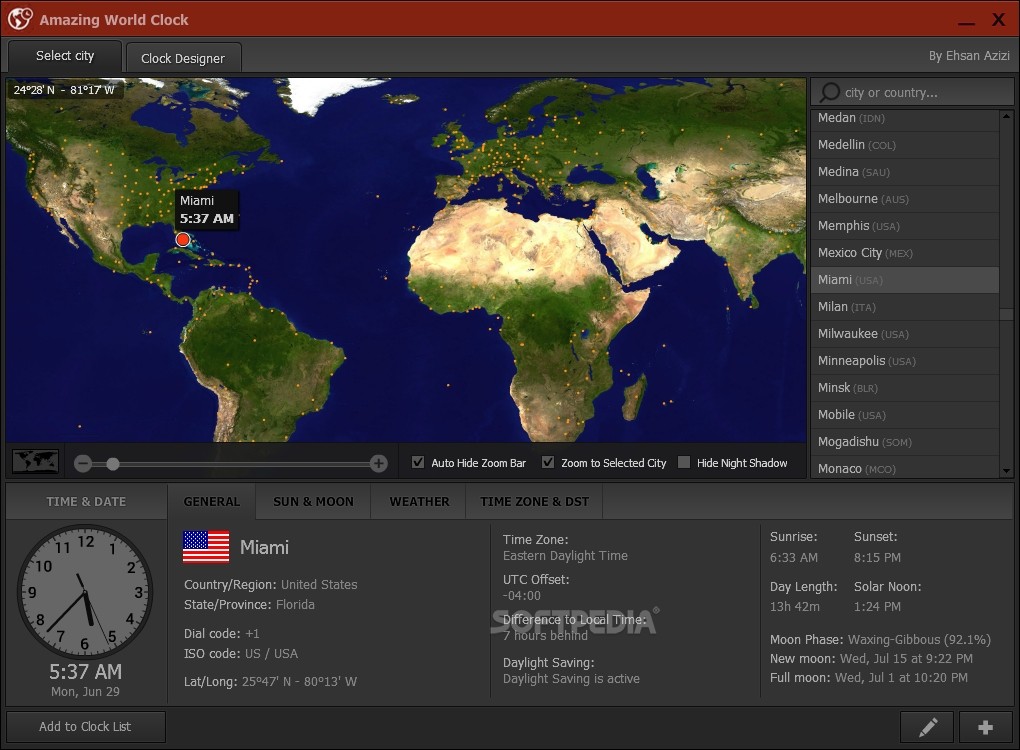
Task: Click in the city or country search field
Action: point(912,92)
